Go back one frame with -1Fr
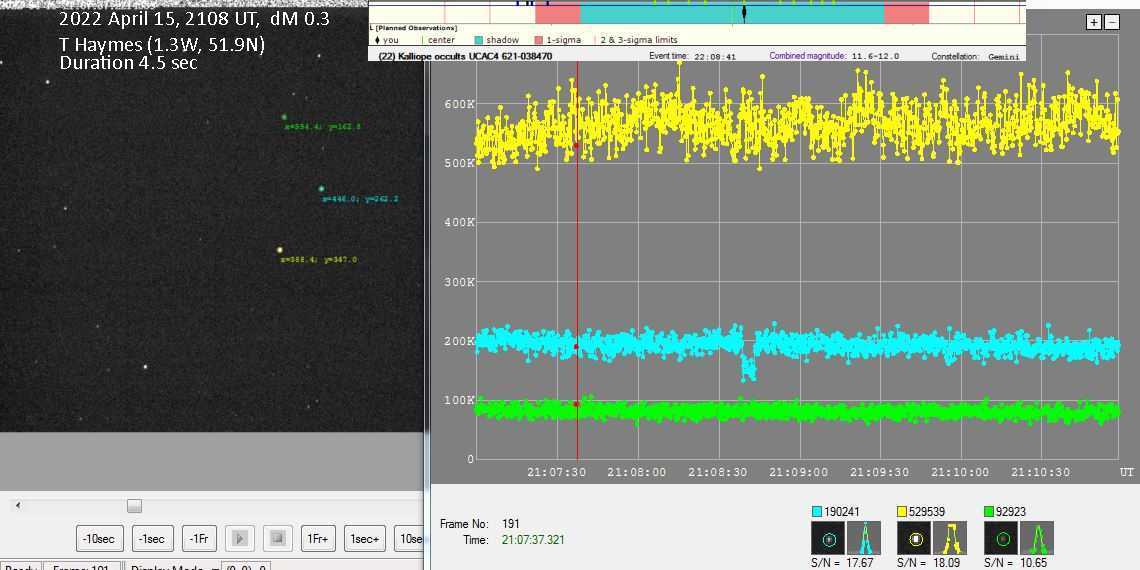The width and height of the screenshot is (1140, 570). [x=198, y=539]
